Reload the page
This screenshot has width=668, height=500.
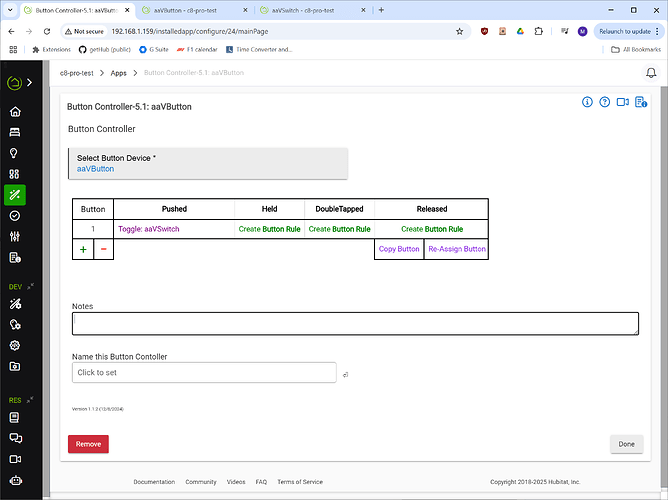(x=47, y=32)
